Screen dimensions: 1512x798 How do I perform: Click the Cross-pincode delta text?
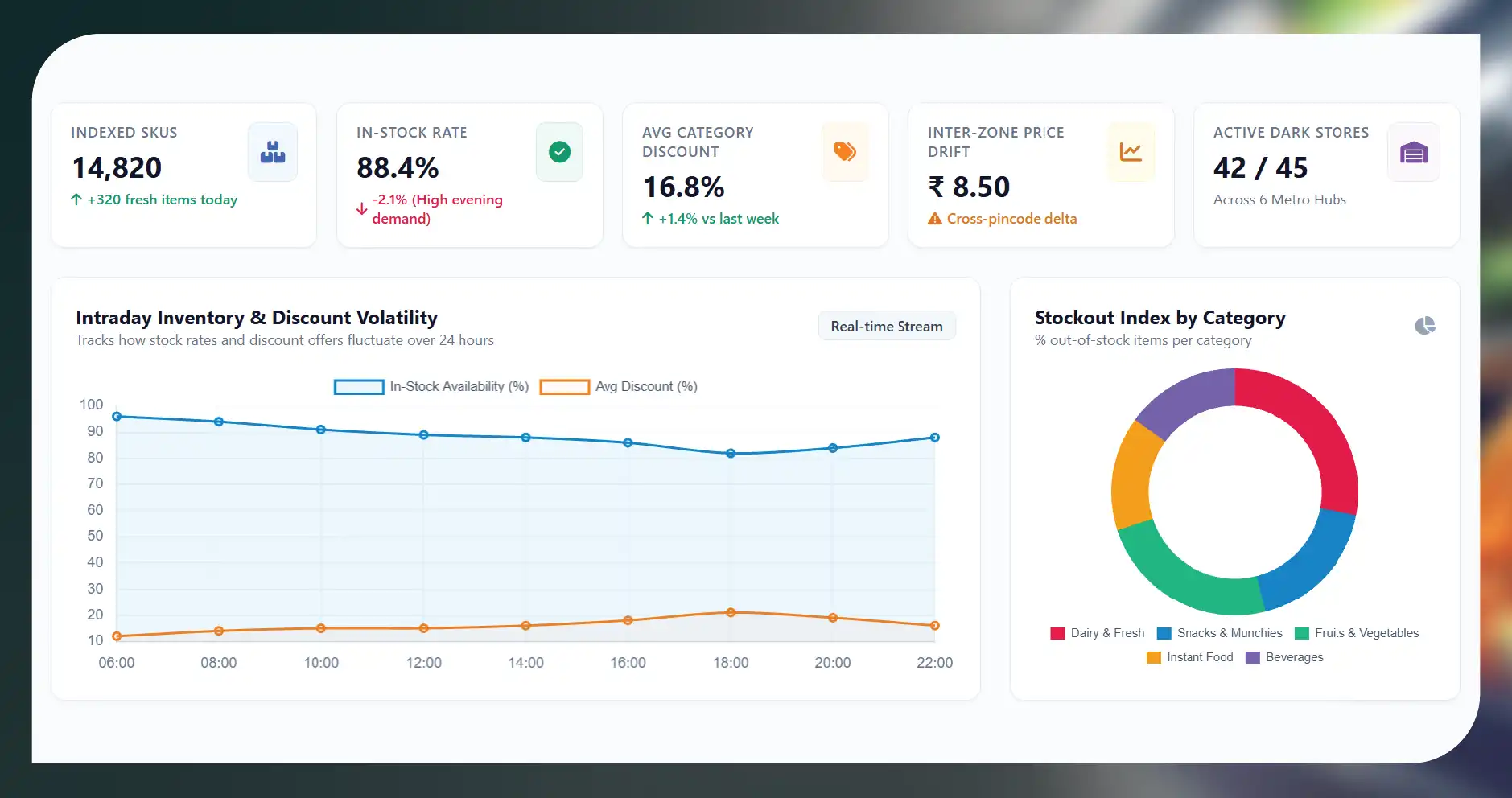click(x=1011, y=219)
